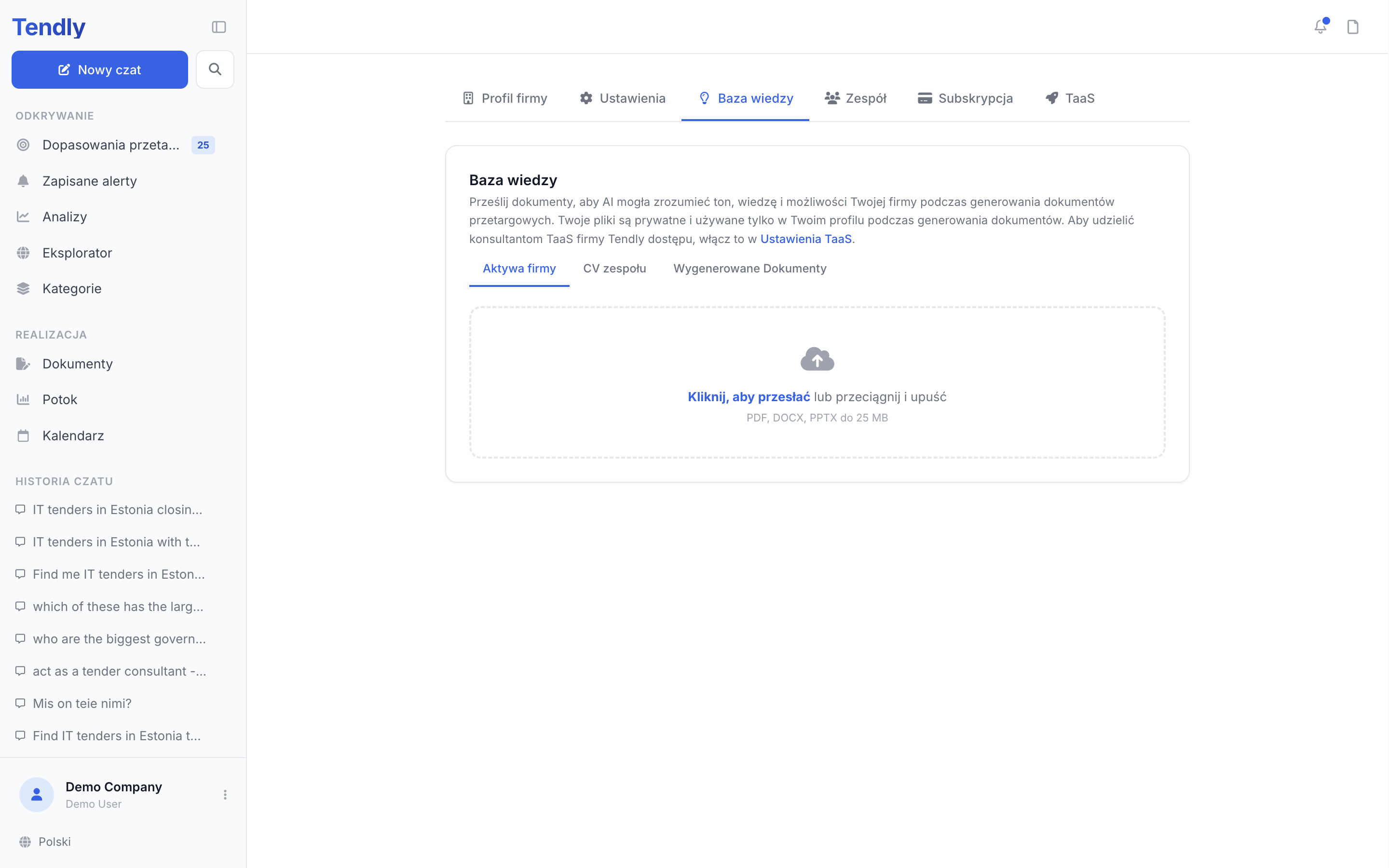Open the search magnifier button
1389x868 pixels.
coord(215,69)
